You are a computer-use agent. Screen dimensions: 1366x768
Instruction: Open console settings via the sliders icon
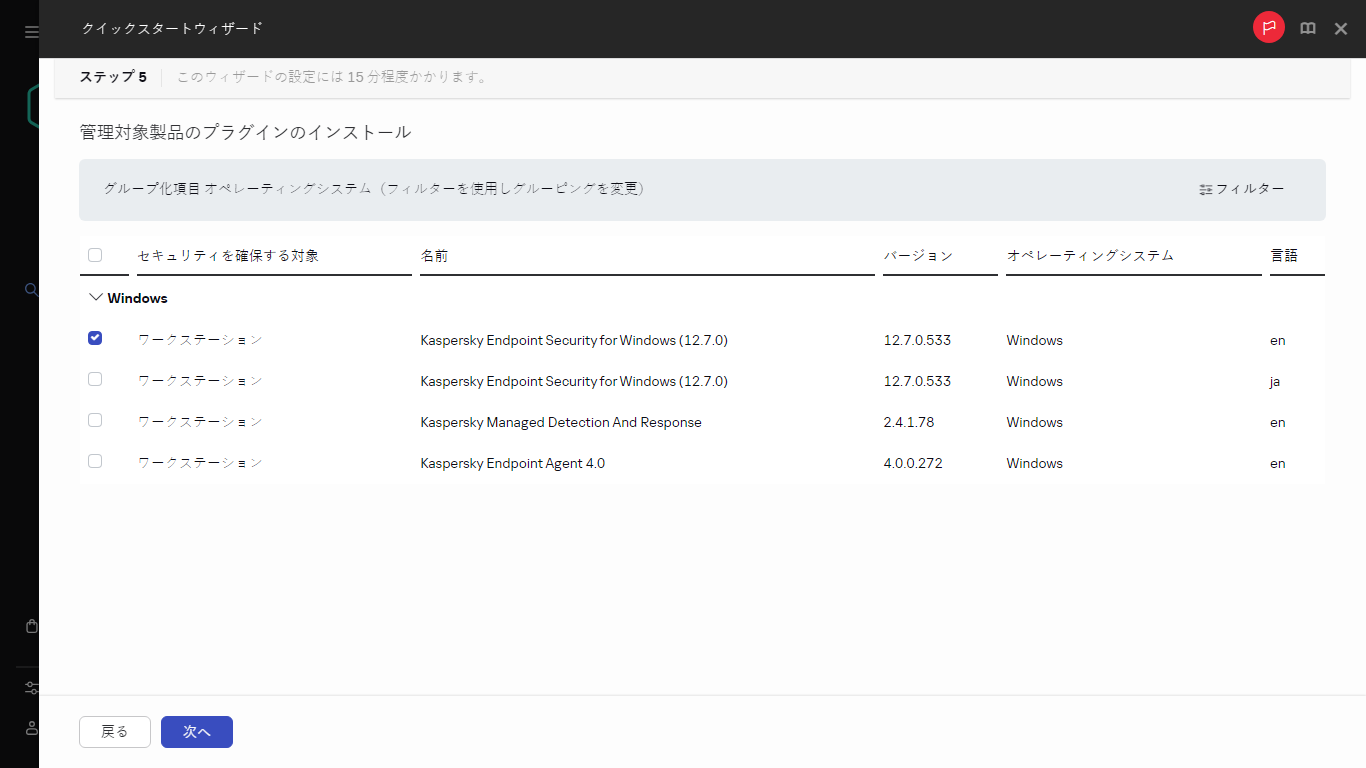click(30, 688)
